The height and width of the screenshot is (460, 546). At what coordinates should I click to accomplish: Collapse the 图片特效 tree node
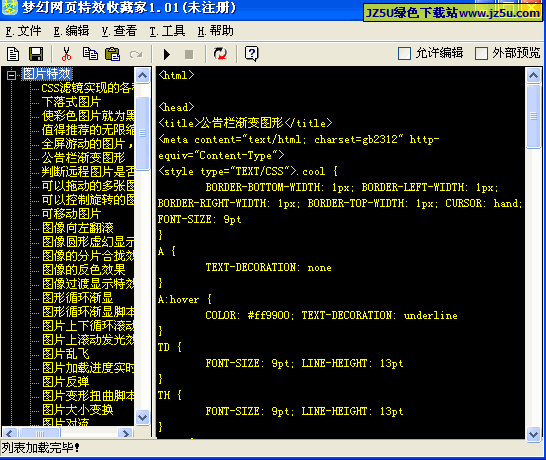point(11,75)
